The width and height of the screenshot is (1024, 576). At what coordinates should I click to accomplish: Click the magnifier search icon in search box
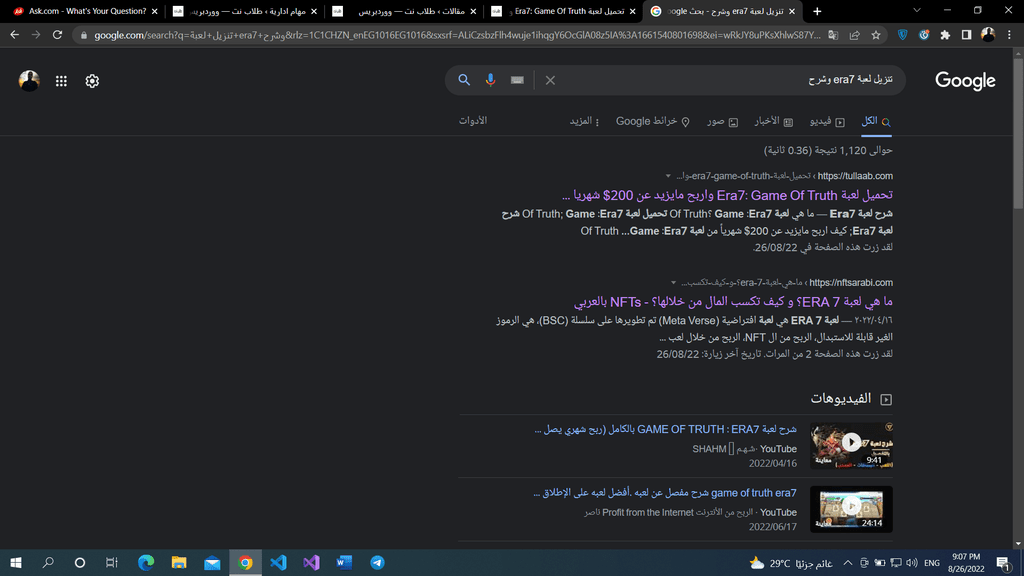pos(464,80)
